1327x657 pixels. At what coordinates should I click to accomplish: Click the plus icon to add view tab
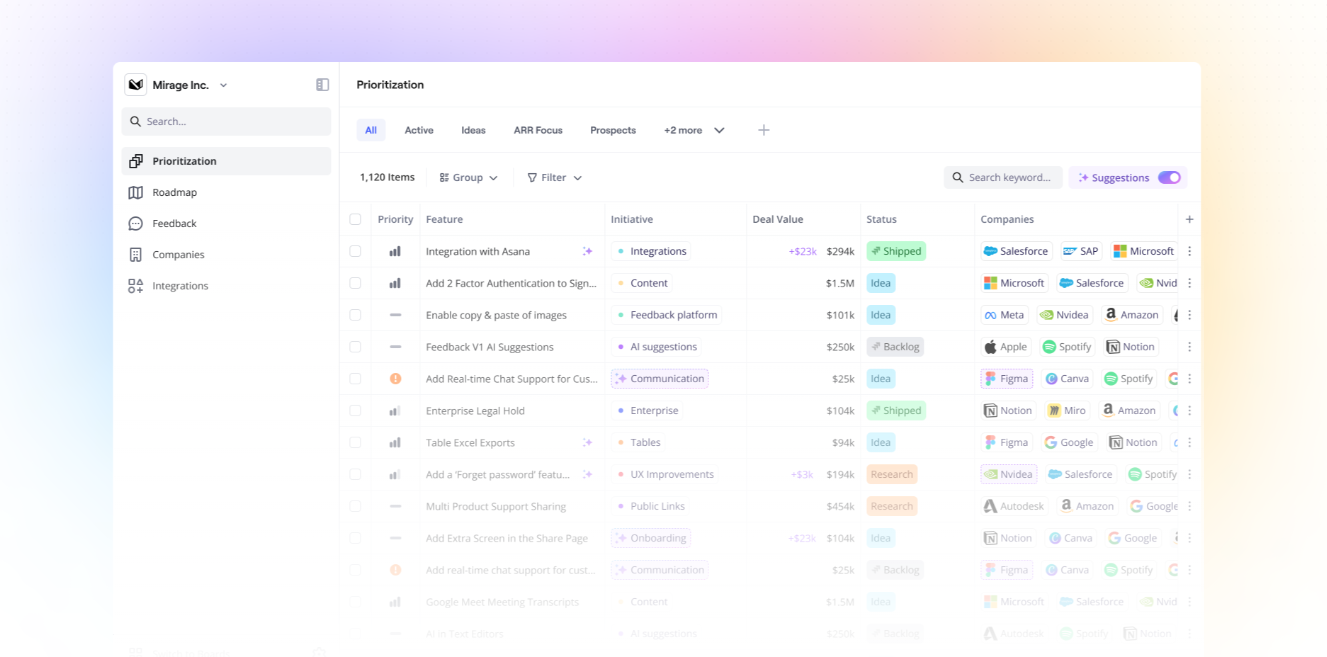(763, 130)
